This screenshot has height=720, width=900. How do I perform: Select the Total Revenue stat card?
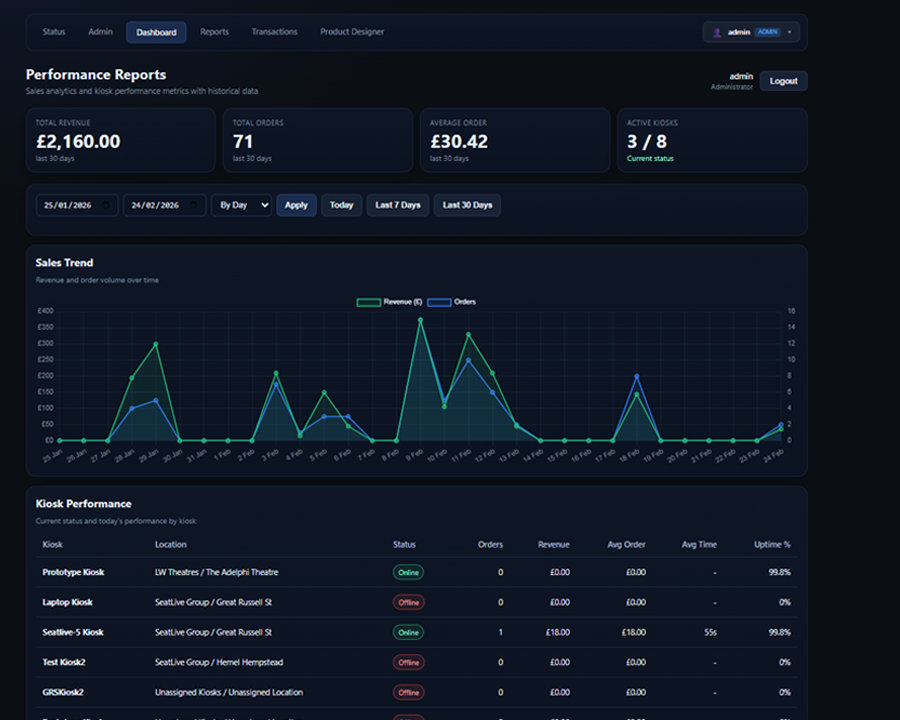[x=121, y=140]
